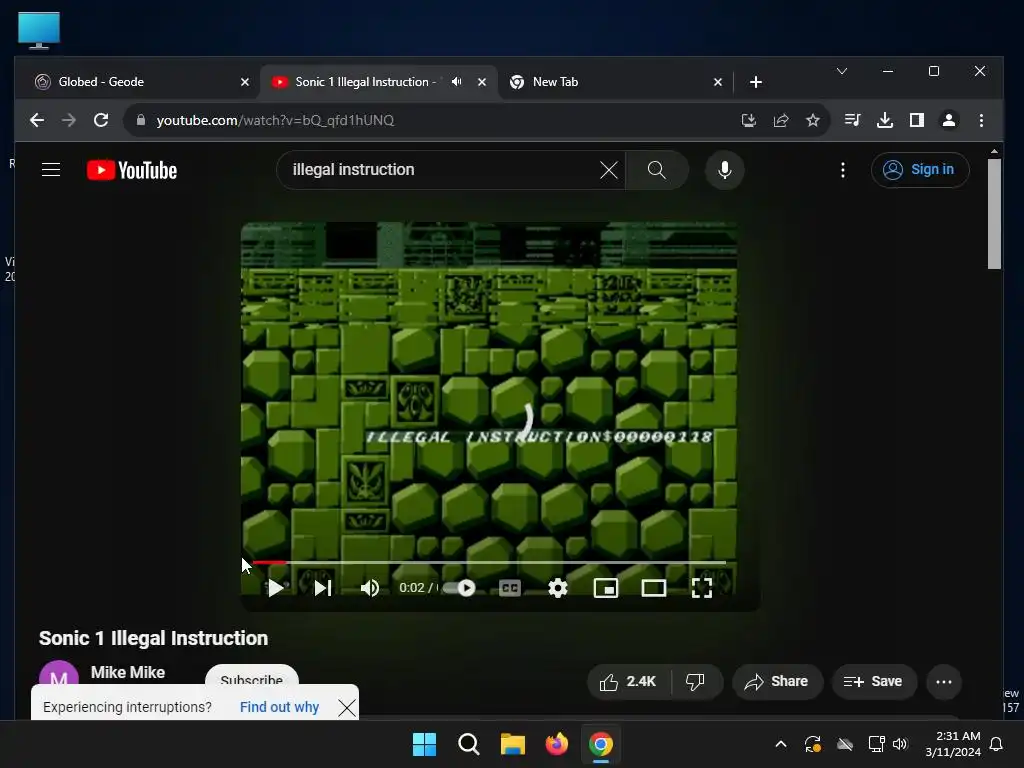
Task: Toggle closed captions in the player
Action: pos(509,588)
